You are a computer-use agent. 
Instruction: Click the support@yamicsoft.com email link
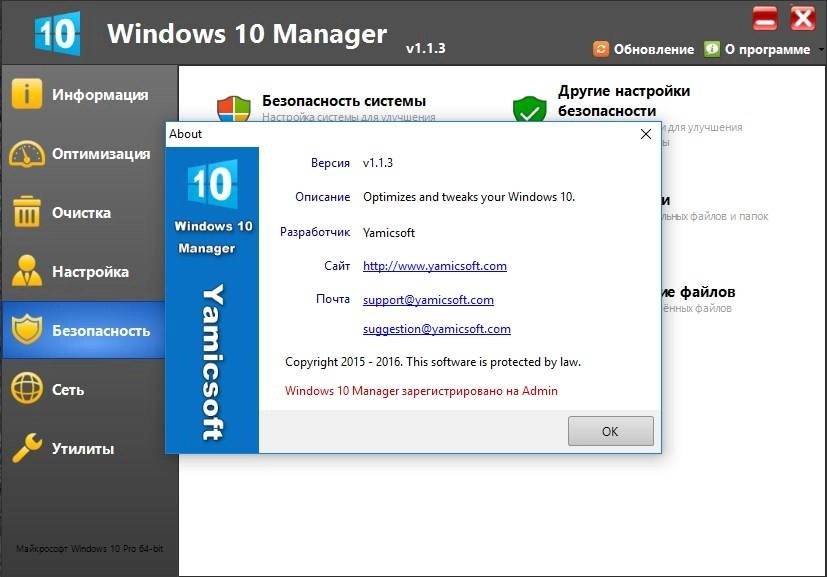(x=428, y=300)
